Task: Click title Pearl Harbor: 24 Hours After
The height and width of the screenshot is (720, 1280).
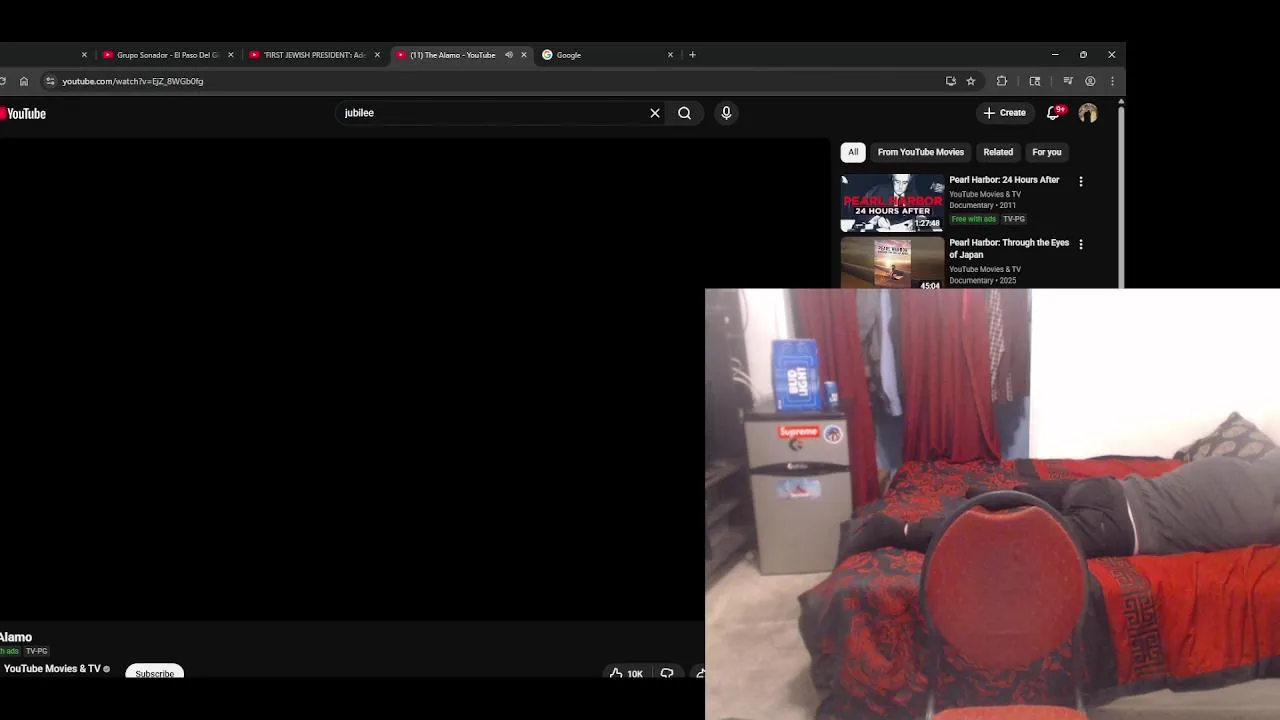Action: pyautogui.click(x=1004, y=180)
